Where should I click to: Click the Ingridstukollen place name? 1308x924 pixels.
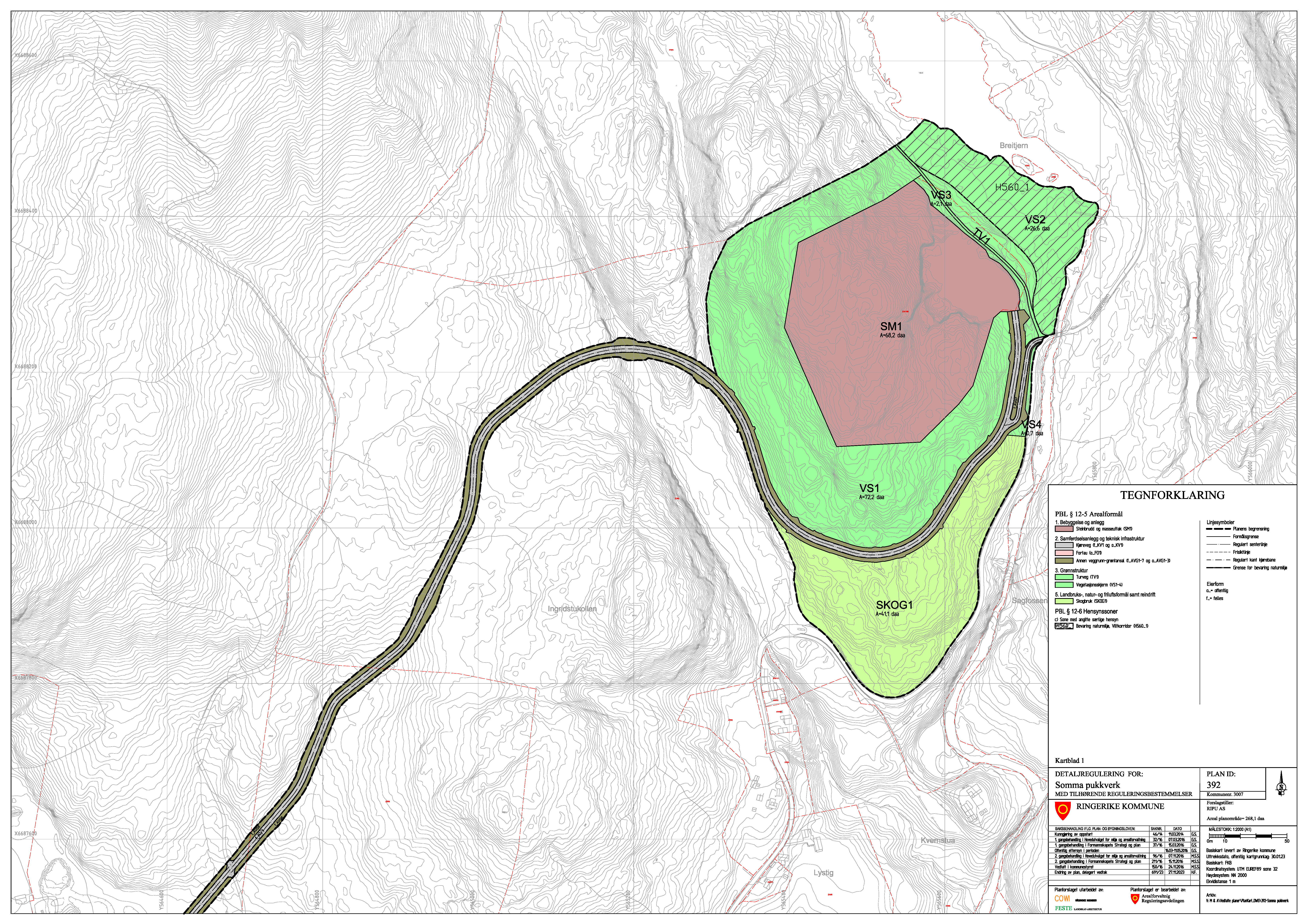pyautogui.click(x=573, y=609)
